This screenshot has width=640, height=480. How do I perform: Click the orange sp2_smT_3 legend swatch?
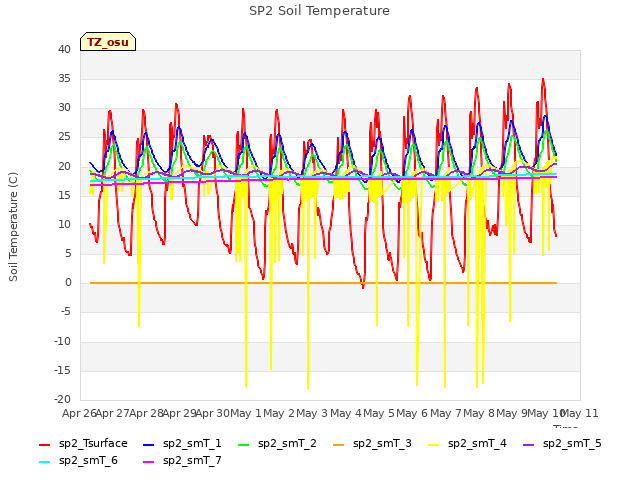coord(338,444)
